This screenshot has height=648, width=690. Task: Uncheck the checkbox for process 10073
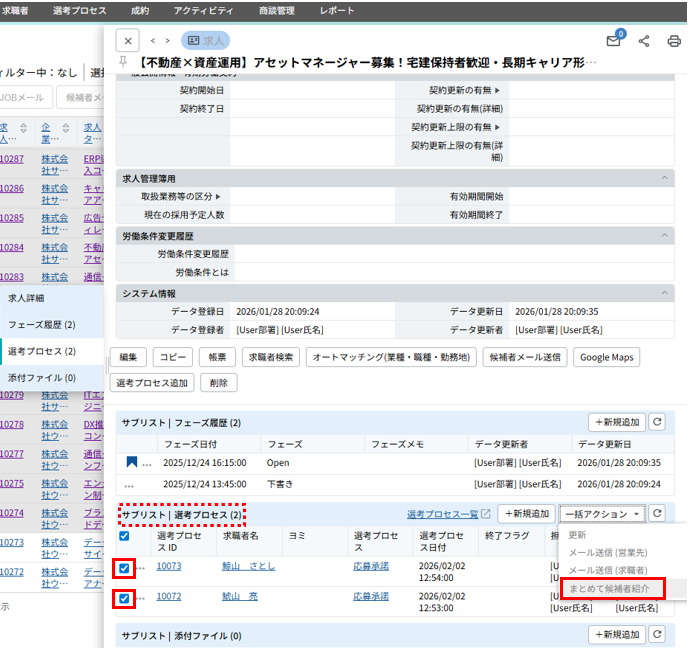[x=125, y=569]
